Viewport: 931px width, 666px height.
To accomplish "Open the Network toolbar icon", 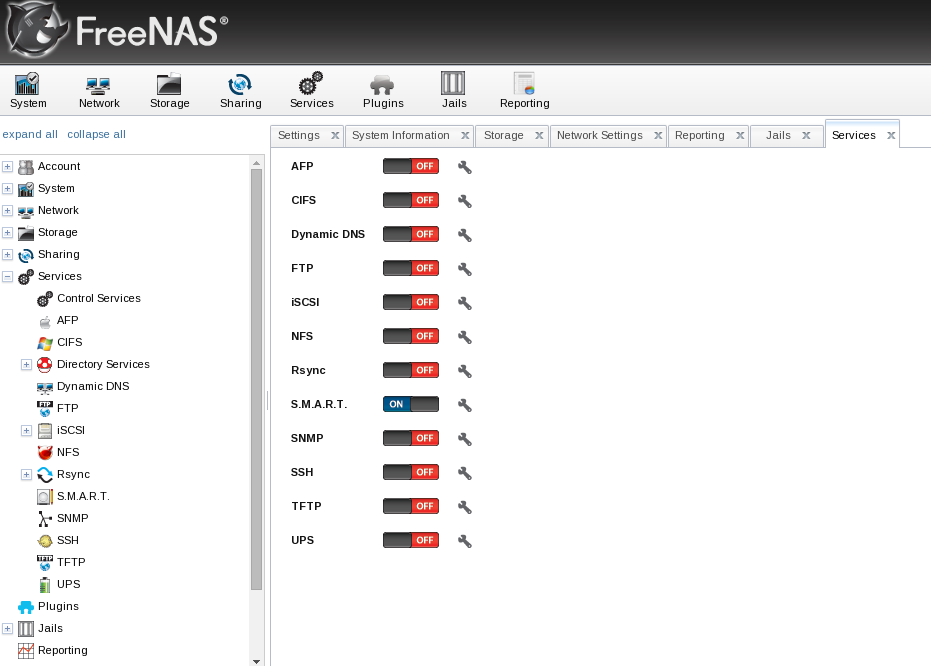I will click(99, 90).
